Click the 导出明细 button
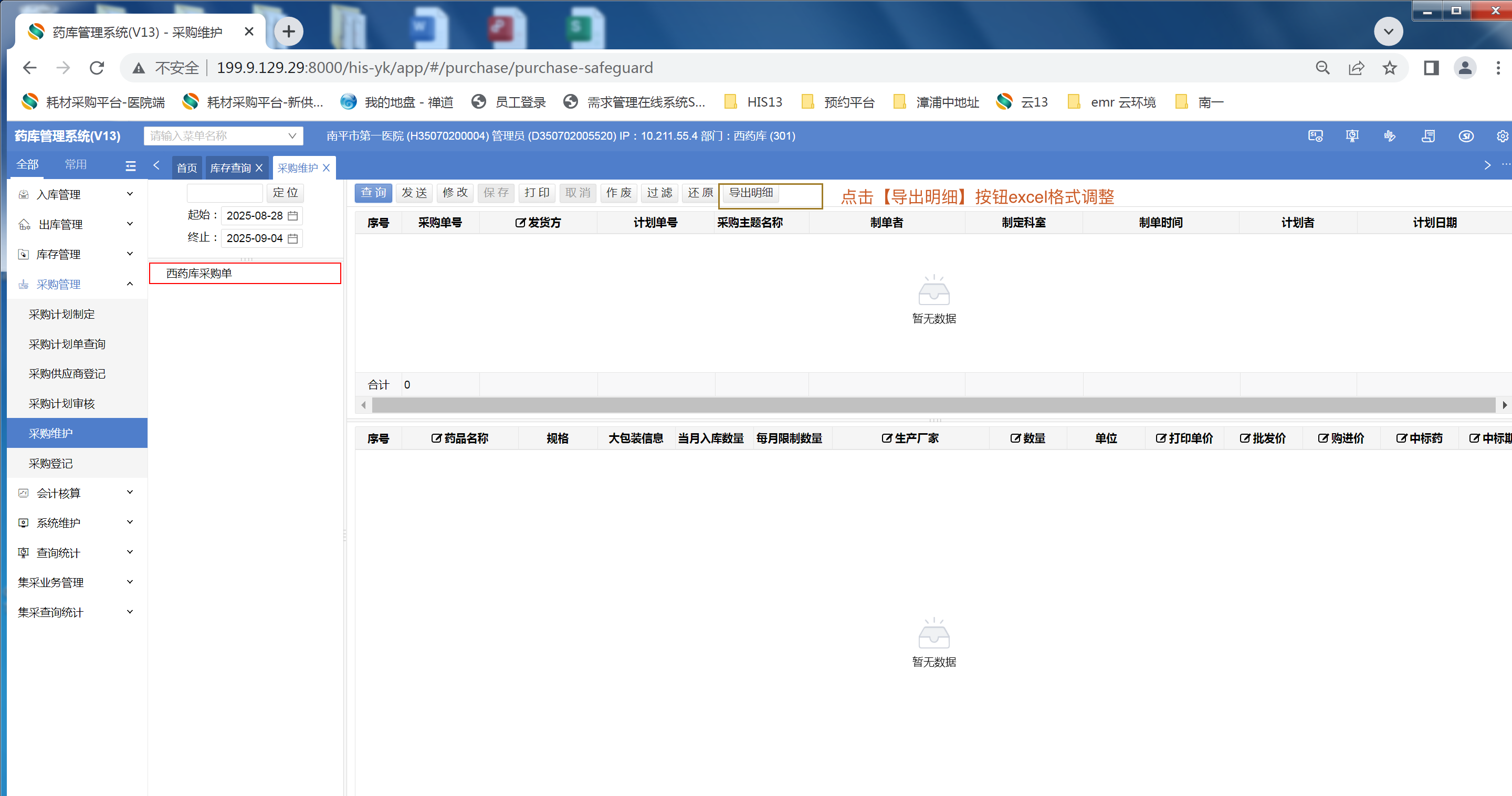The width and height of the screenshot is (1512, 796). [x=751, y=193]
